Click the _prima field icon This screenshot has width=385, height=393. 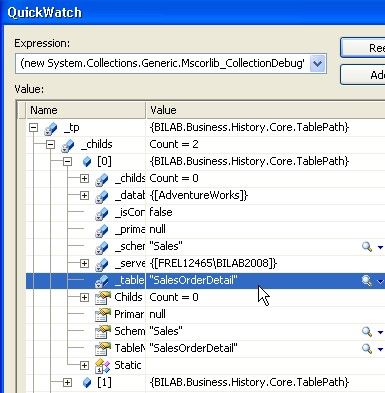point(102,230)
